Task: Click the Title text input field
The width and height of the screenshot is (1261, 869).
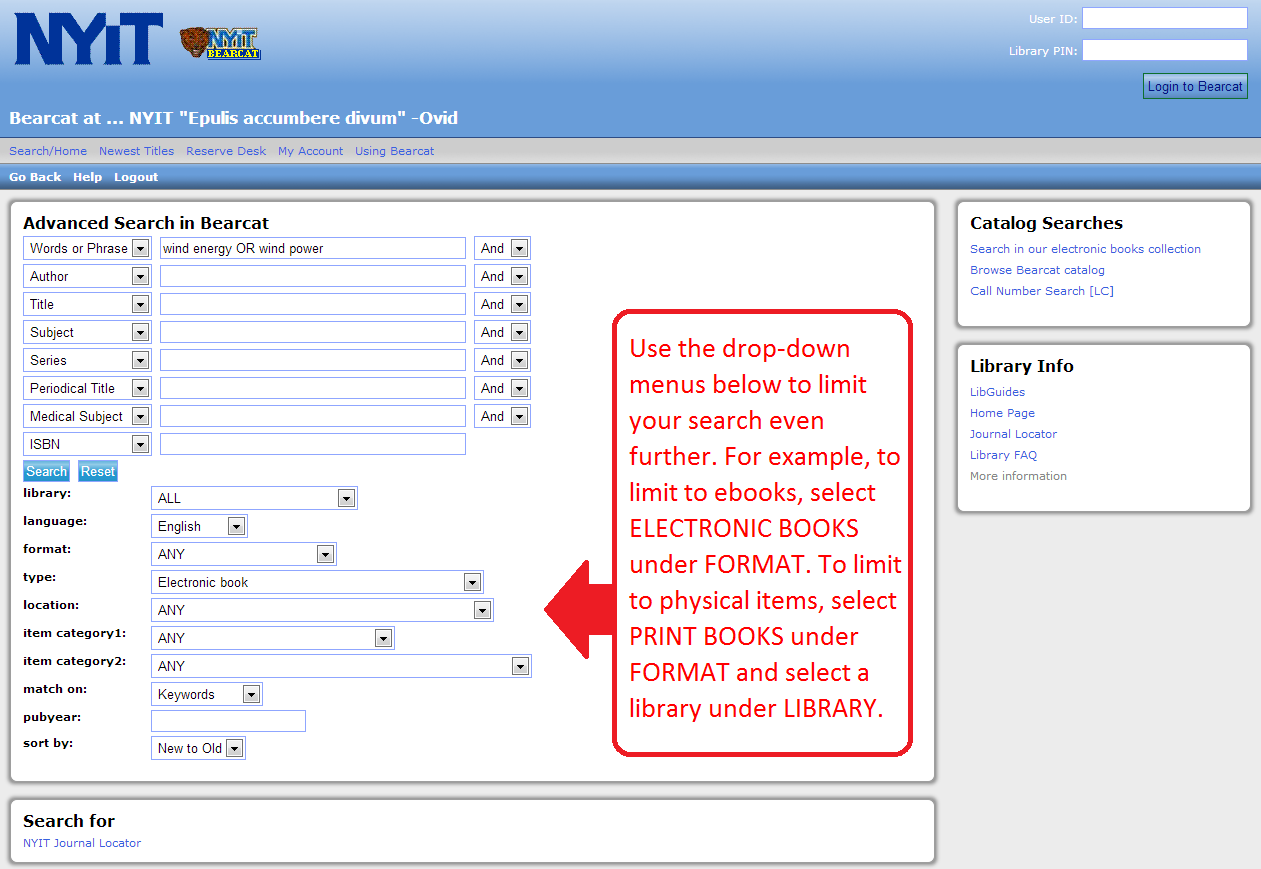Action: pos(313,304)
